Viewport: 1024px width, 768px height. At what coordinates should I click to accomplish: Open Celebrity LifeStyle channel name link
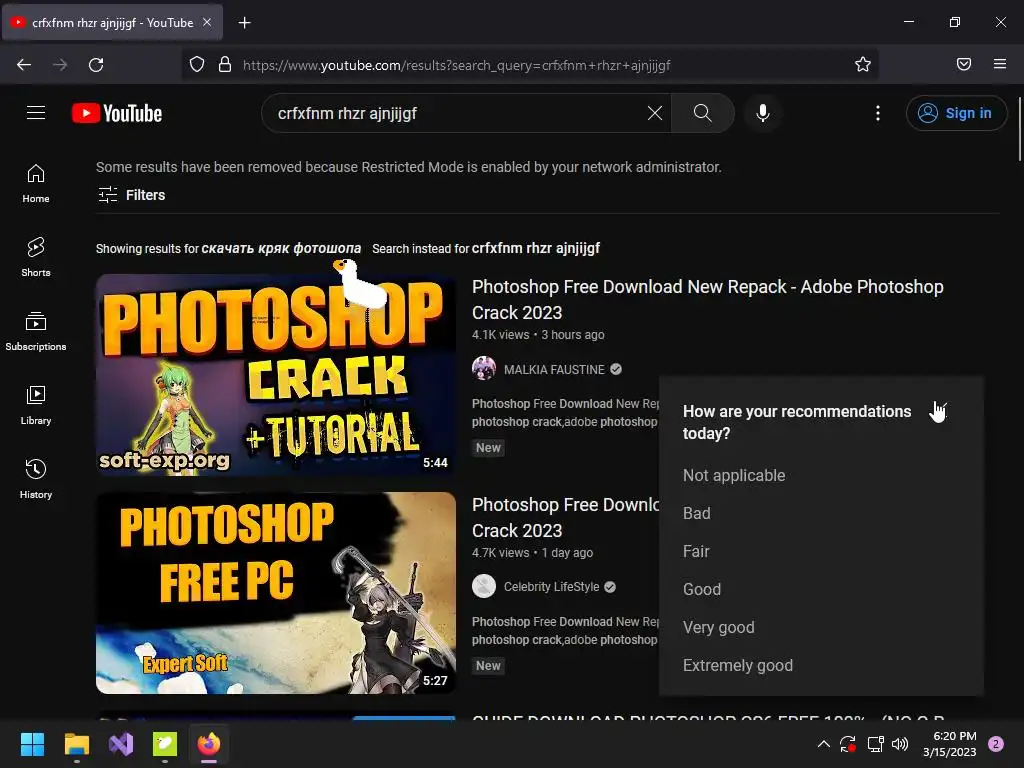pos(551,587)
